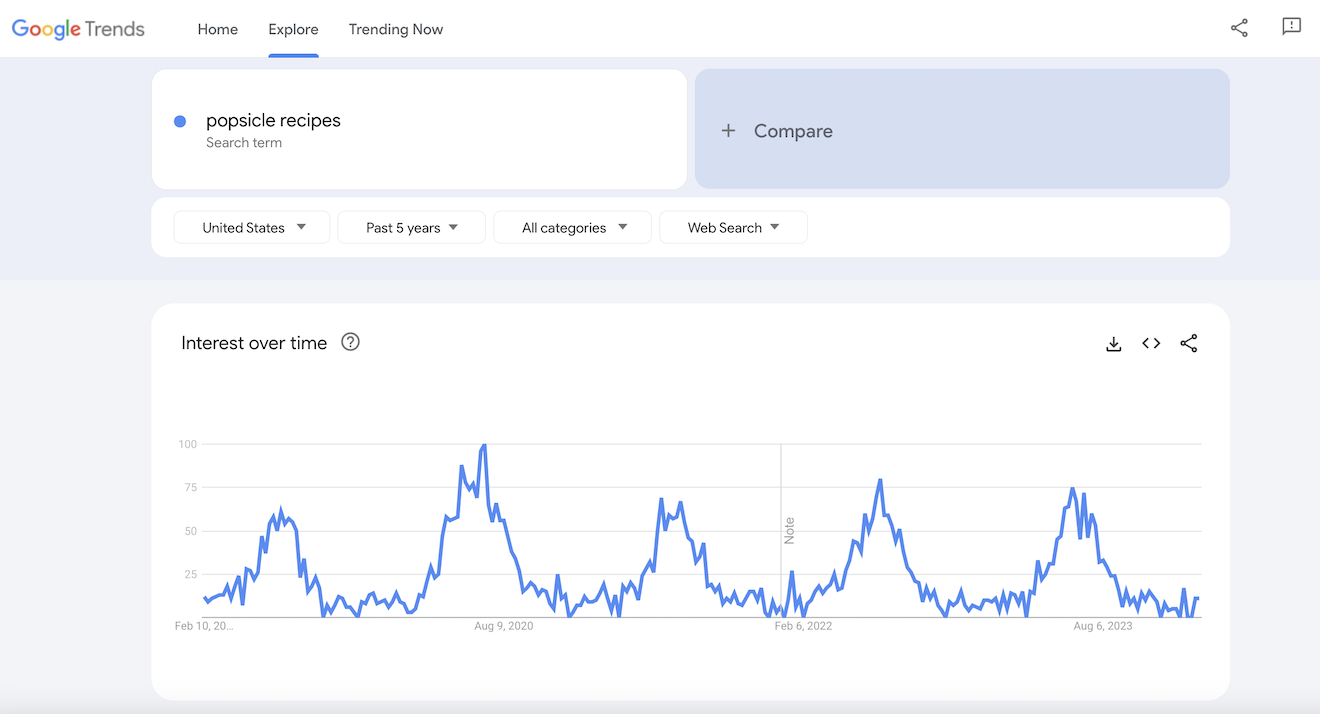Click the plus icon beside Compare
Screen dimensions: 1320x714
728,131
